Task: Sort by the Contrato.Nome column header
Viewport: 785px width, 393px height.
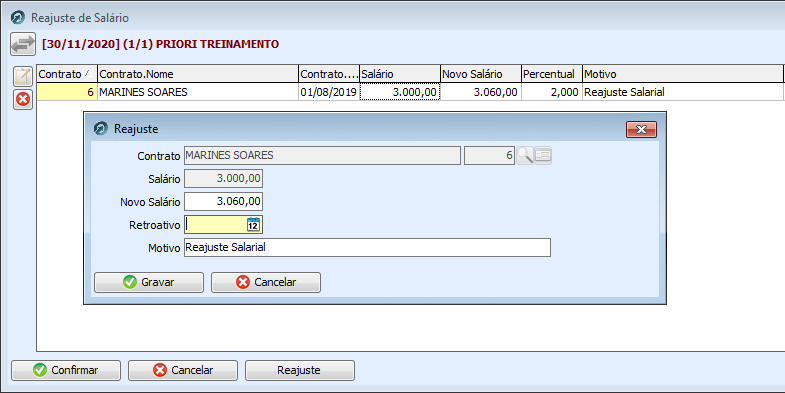Action: 198,74
